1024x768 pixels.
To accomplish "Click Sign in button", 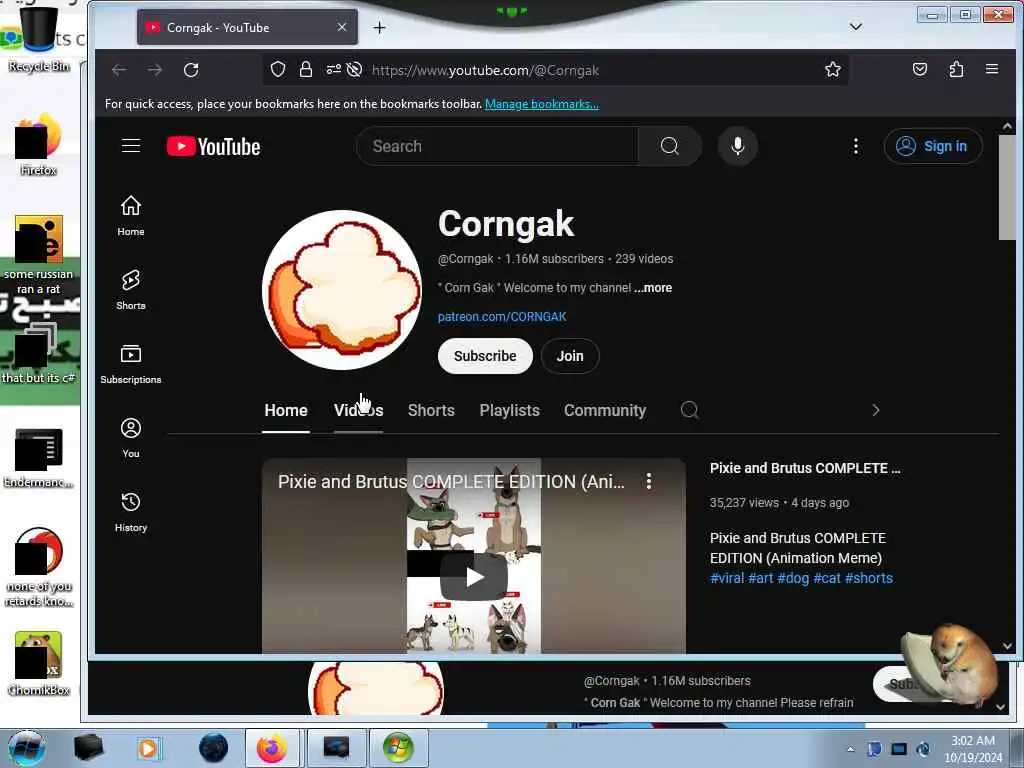I will point(933,146).
